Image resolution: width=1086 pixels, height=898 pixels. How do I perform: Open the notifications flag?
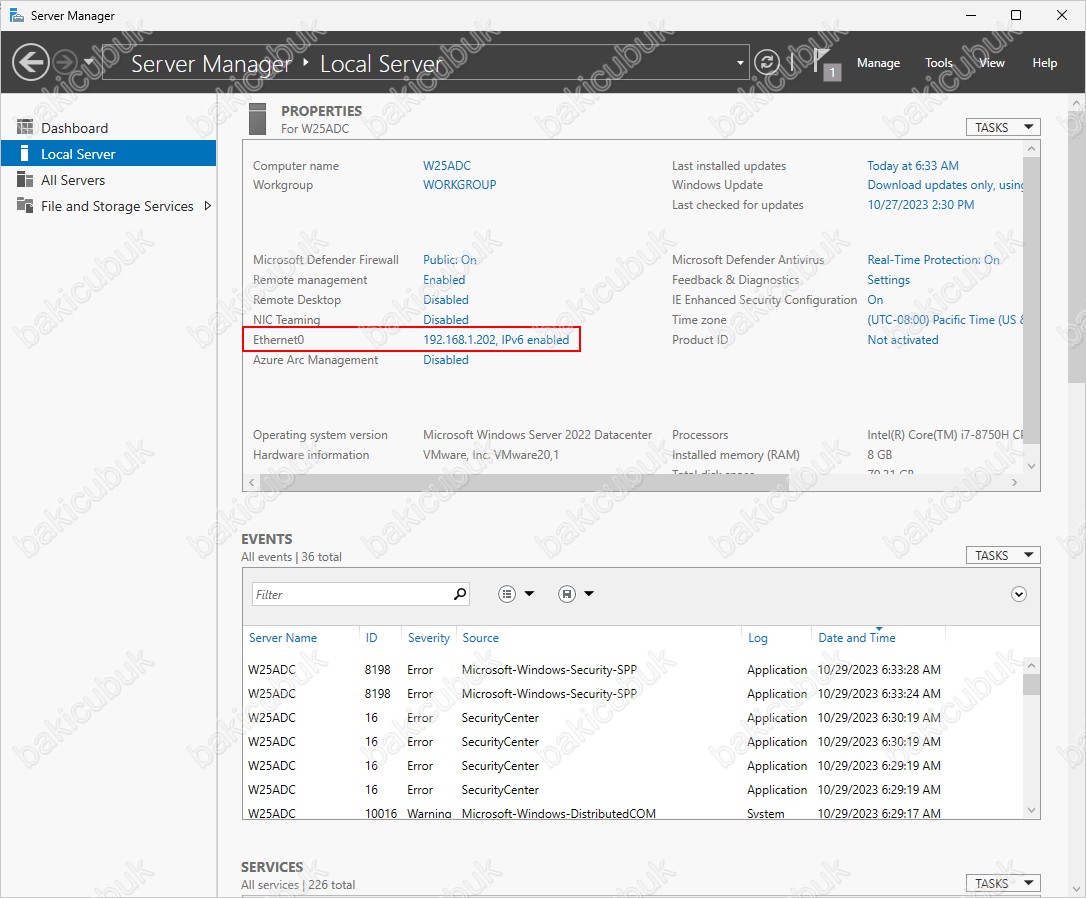tap(826, 64)
